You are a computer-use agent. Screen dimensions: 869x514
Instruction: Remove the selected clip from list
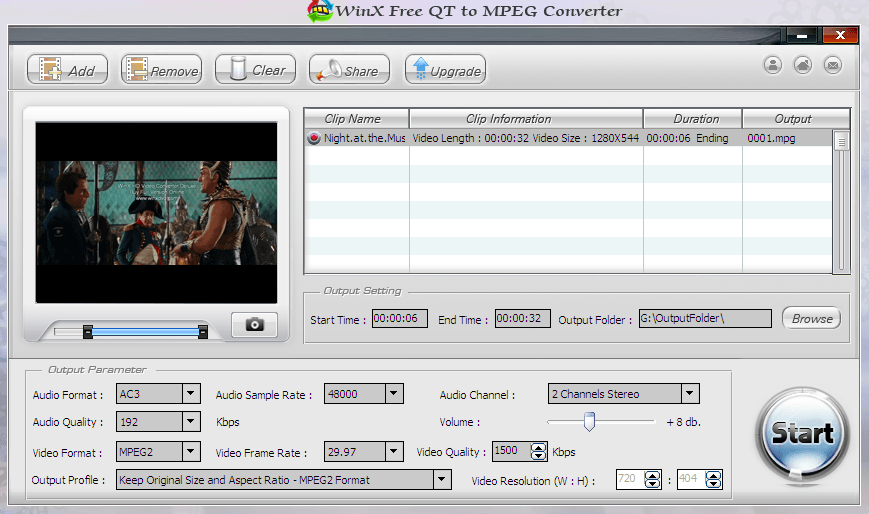(x=161, y=70)
